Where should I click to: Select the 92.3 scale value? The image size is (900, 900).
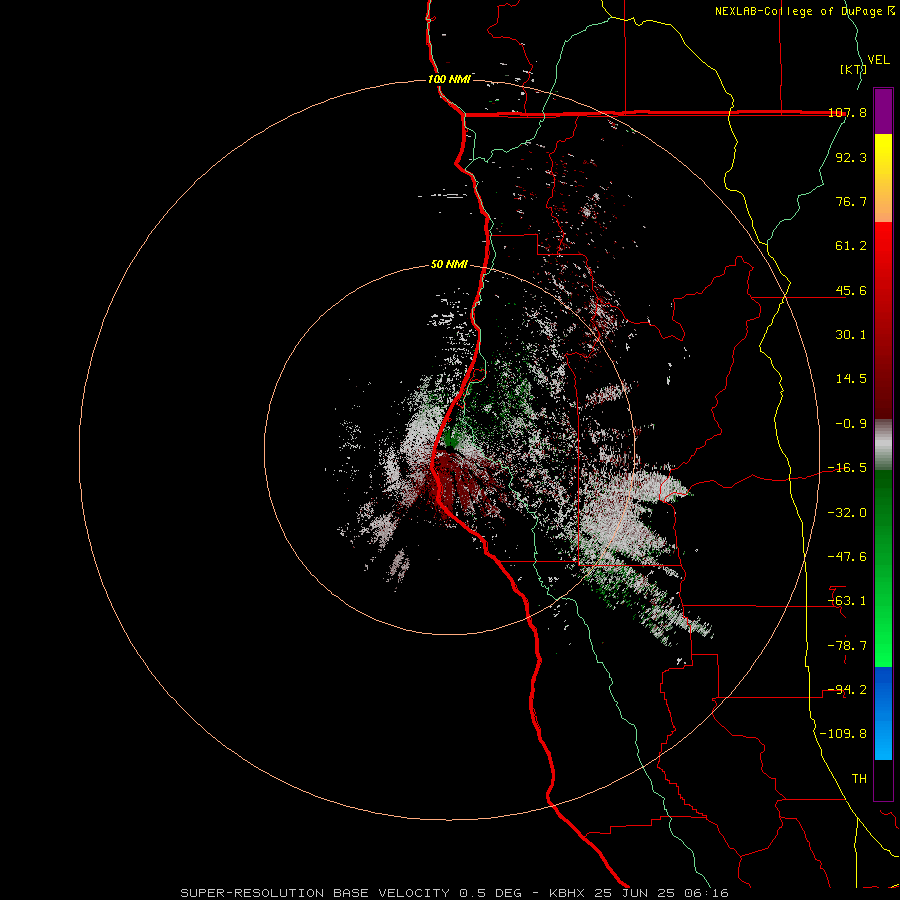(x=851, y=157)
